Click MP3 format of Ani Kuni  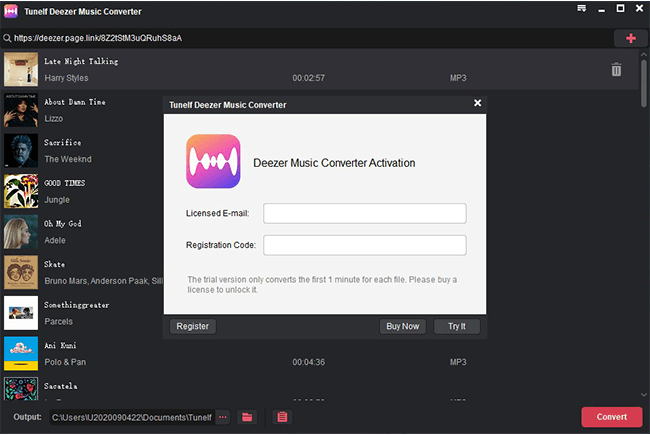coord(458,362)
